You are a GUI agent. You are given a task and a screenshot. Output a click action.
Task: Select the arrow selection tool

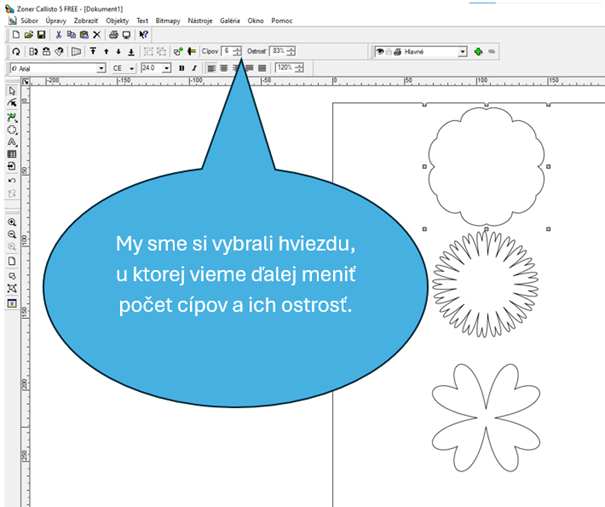(12, 91)
